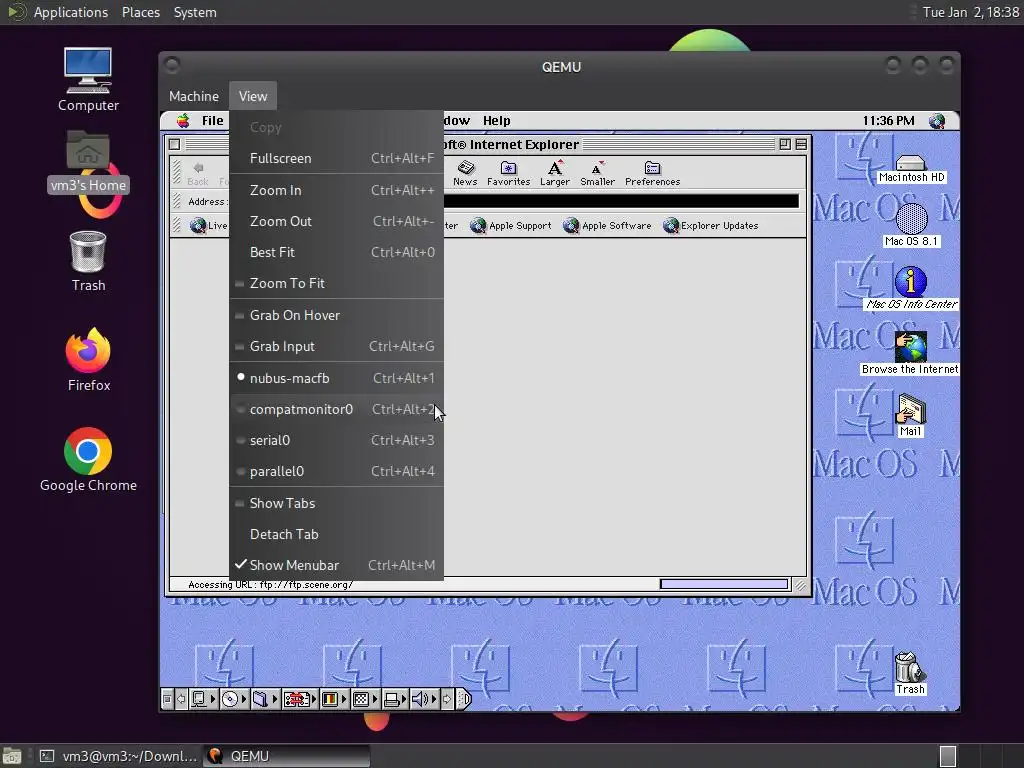The image size is (1024, 768).
Task: Open the sound volume strip module
Action: (x=424, y=699)
